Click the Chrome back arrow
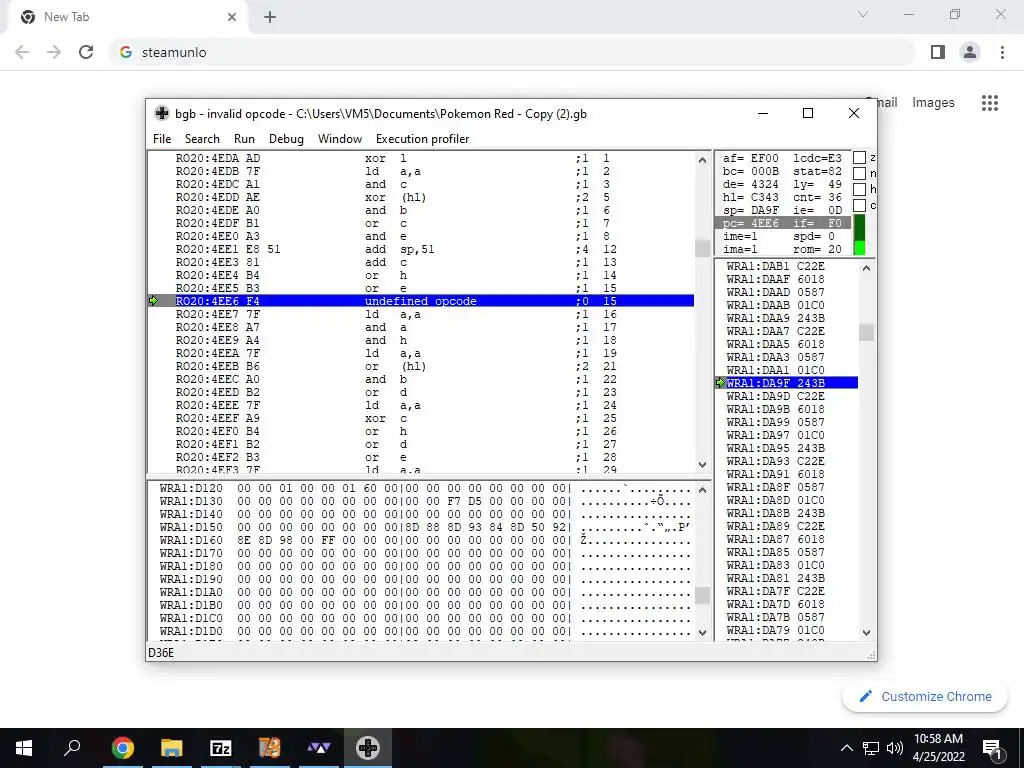 22,52
